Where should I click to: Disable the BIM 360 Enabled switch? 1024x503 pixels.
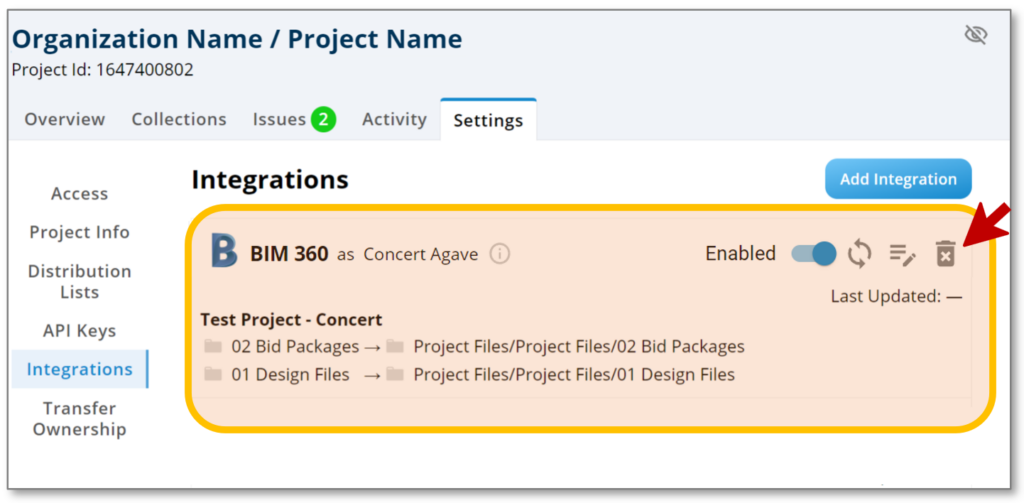click(x=813, y=254)
